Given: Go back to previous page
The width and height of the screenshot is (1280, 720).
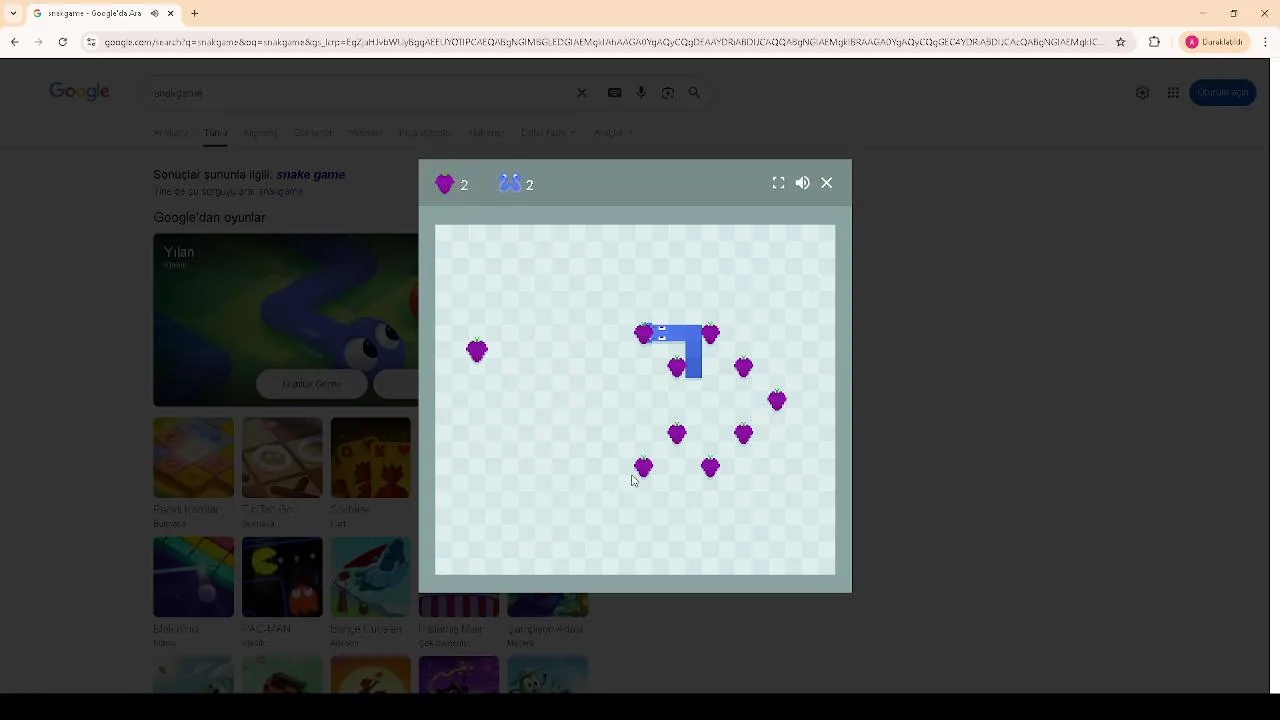Looking at the screenshot, I should click(14, 42).
